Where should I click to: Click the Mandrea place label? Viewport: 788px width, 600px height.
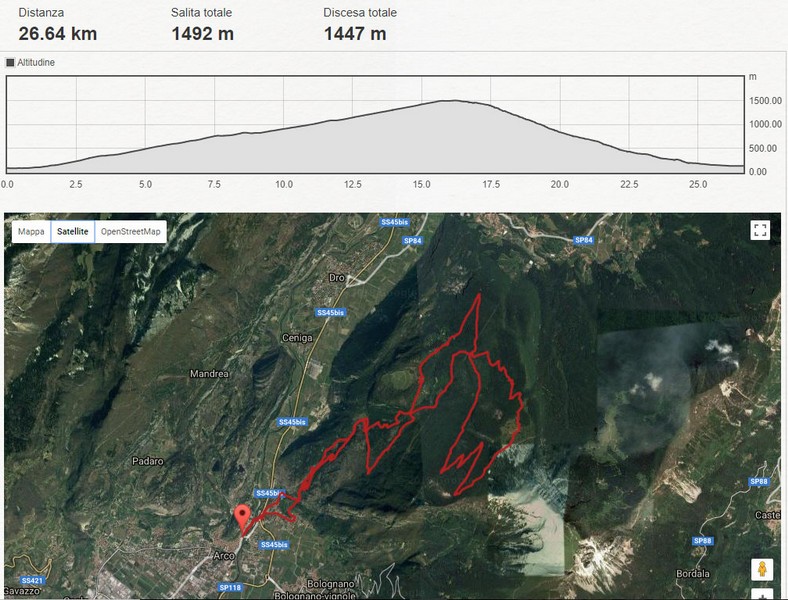click(x=209, y=374)
